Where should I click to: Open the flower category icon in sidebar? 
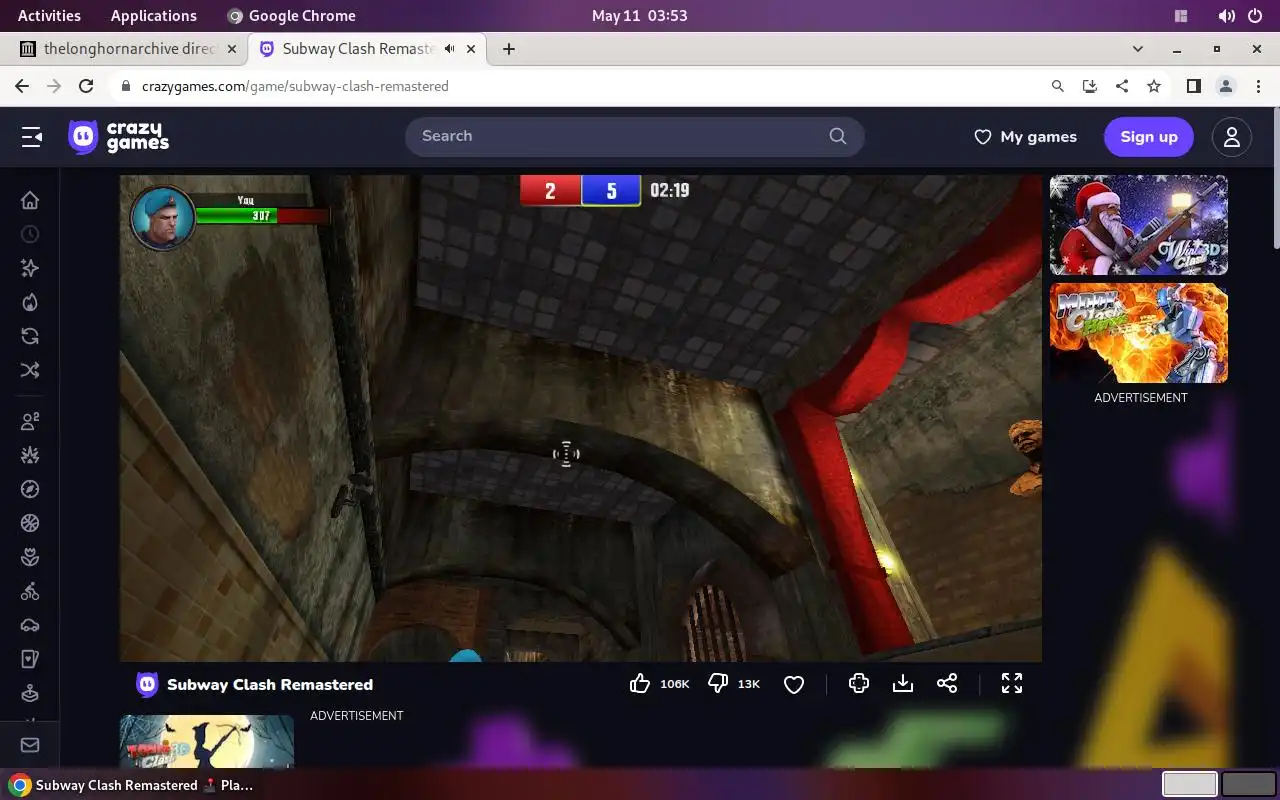(x=30, y=557)
